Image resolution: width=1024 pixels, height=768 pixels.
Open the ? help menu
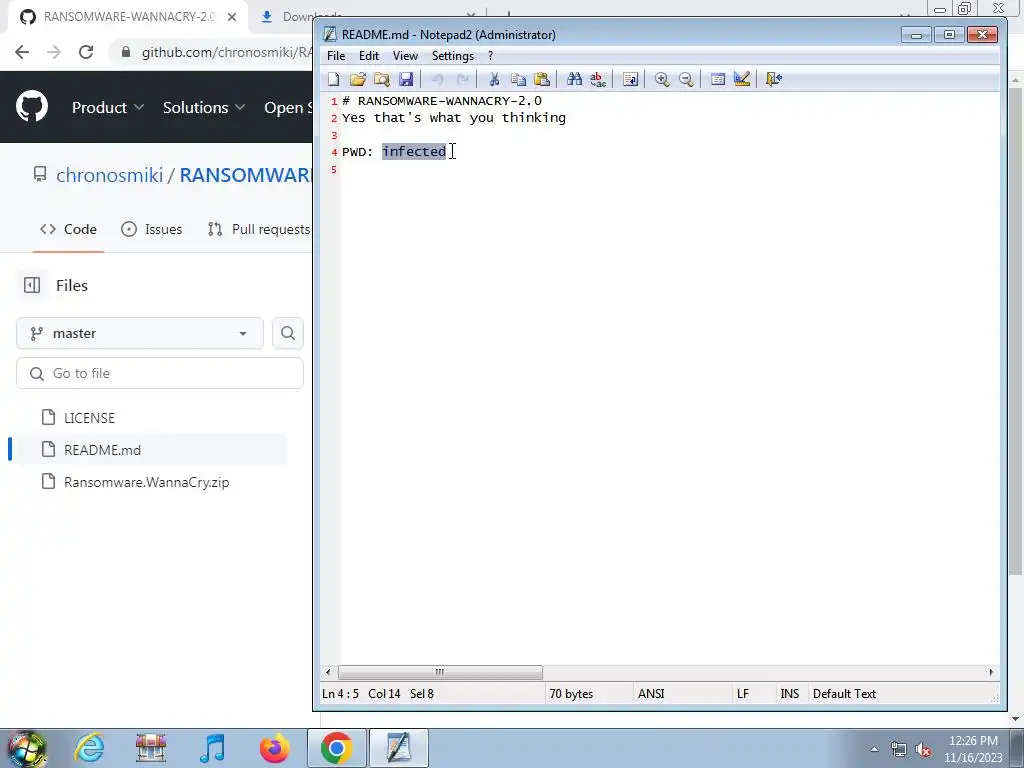(490, 56)
